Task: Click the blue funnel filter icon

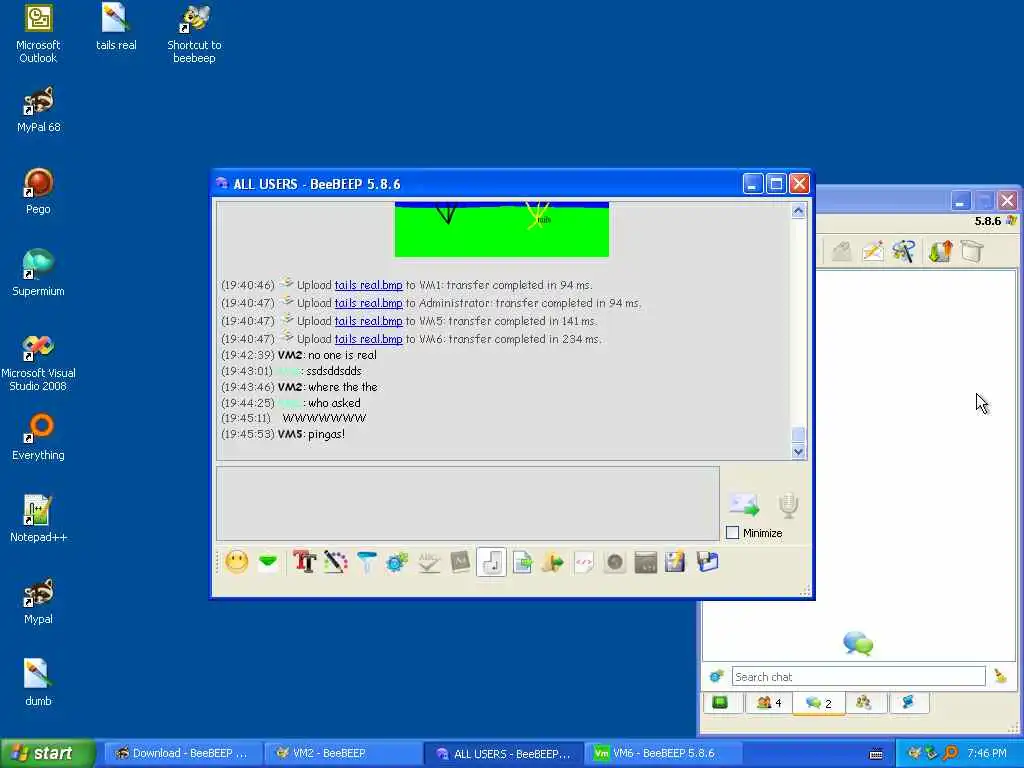Action: click(366, 562)
